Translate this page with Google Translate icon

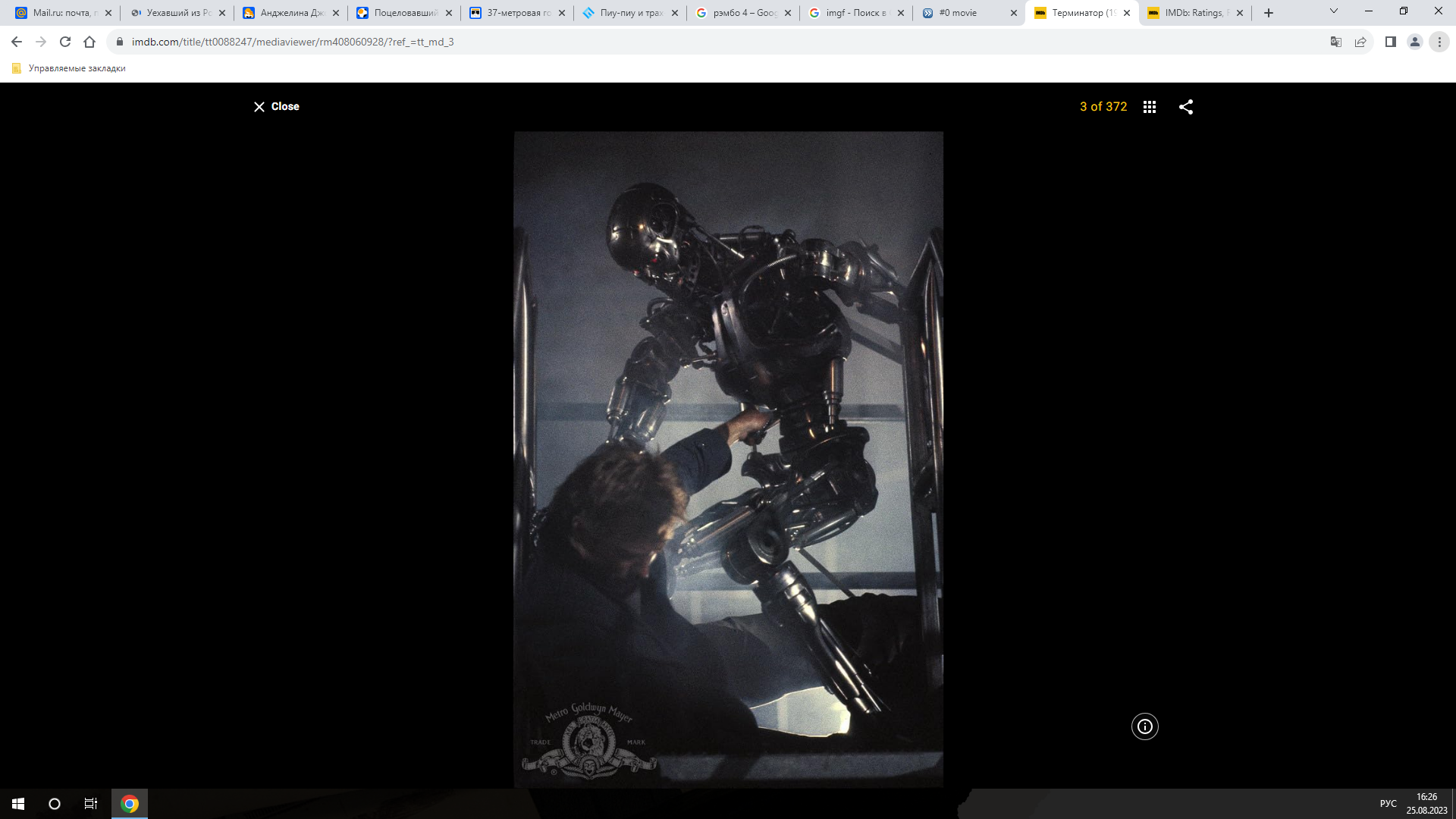(1336, 42)
